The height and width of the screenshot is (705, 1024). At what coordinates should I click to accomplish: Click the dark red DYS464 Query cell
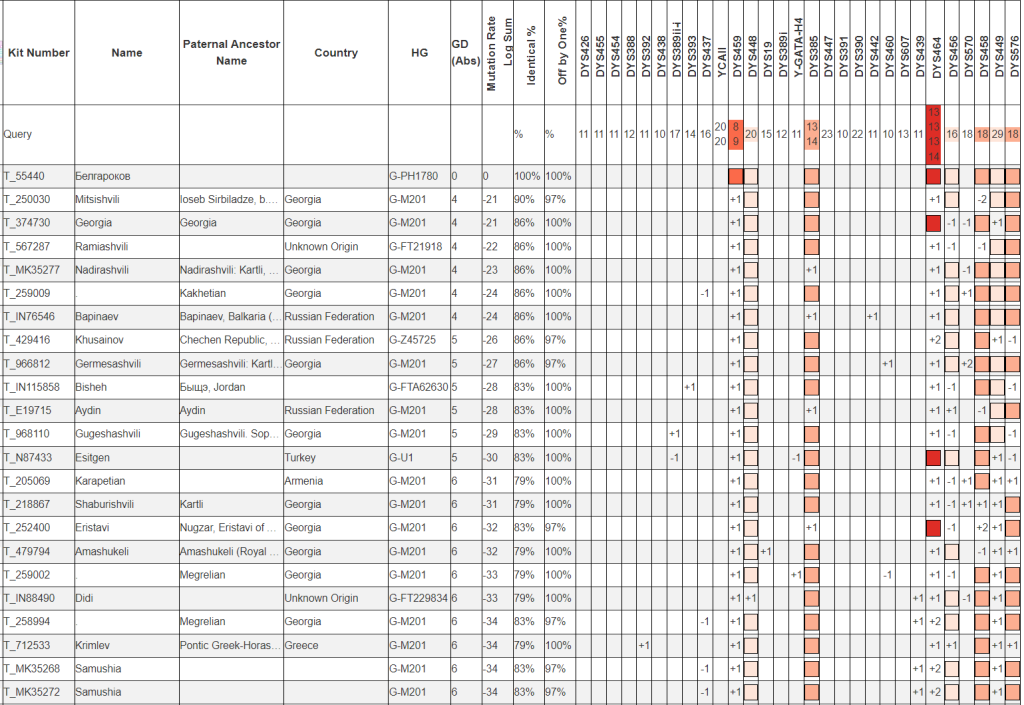tap(933, 134)
